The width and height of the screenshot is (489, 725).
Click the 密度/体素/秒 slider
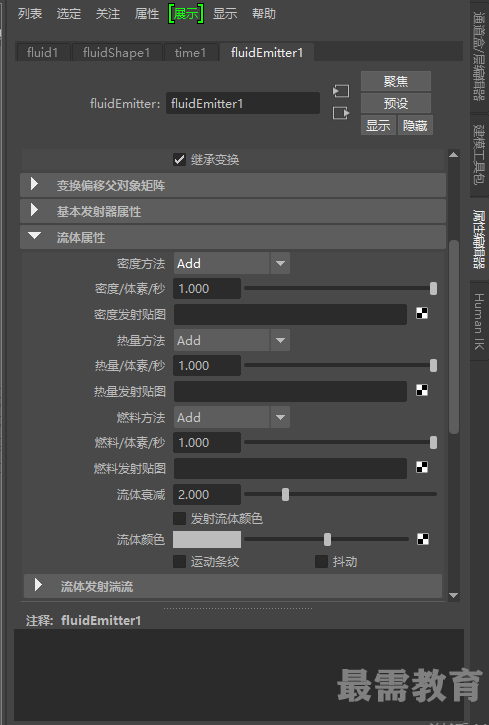[x=341, y=289]
